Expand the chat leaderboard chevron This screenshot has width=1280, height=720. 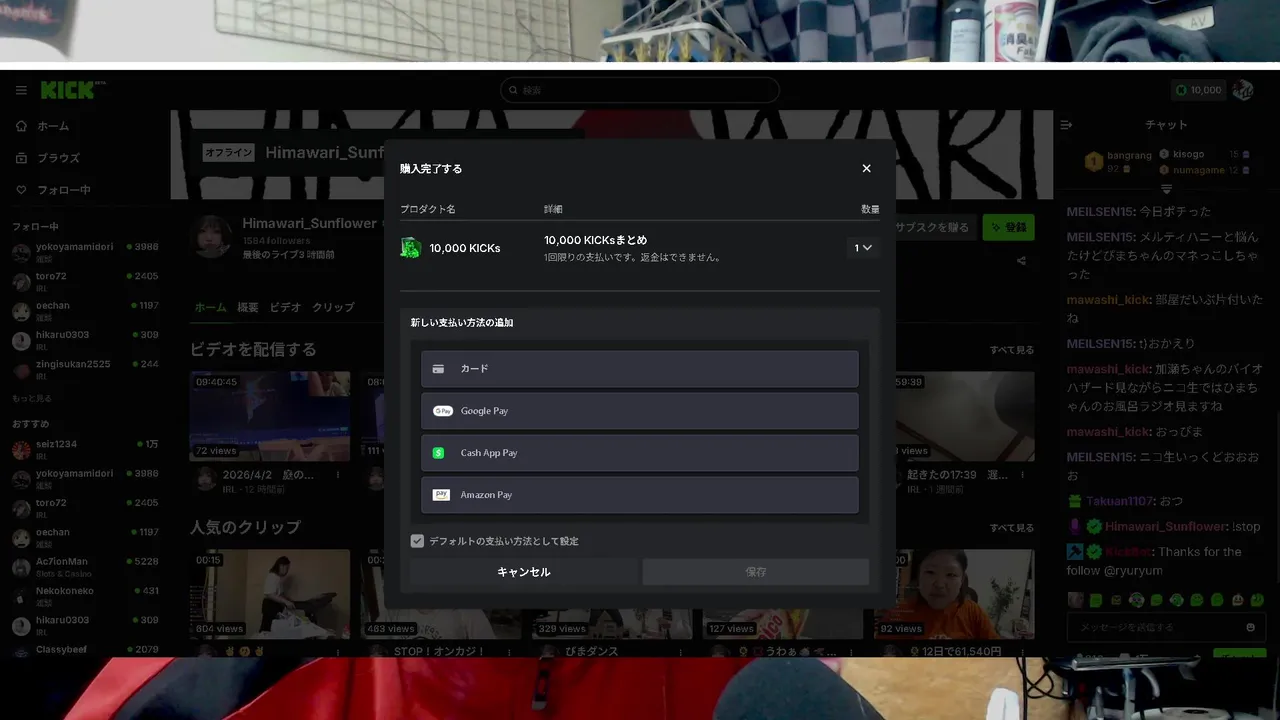click(1166, 189)
